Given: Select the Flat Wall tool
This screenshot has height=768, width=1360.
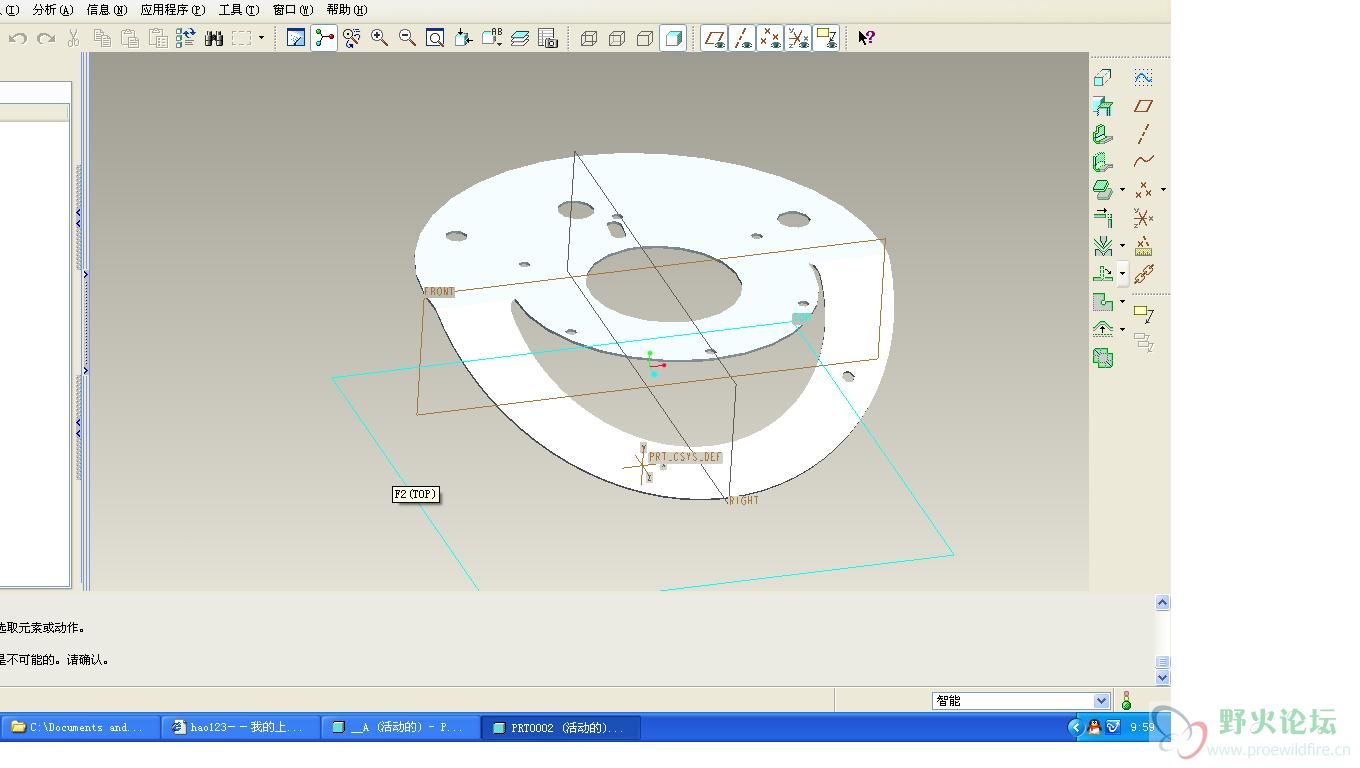Looking at the screenshot, I should pyautogui.click(x=1103, y=105).
